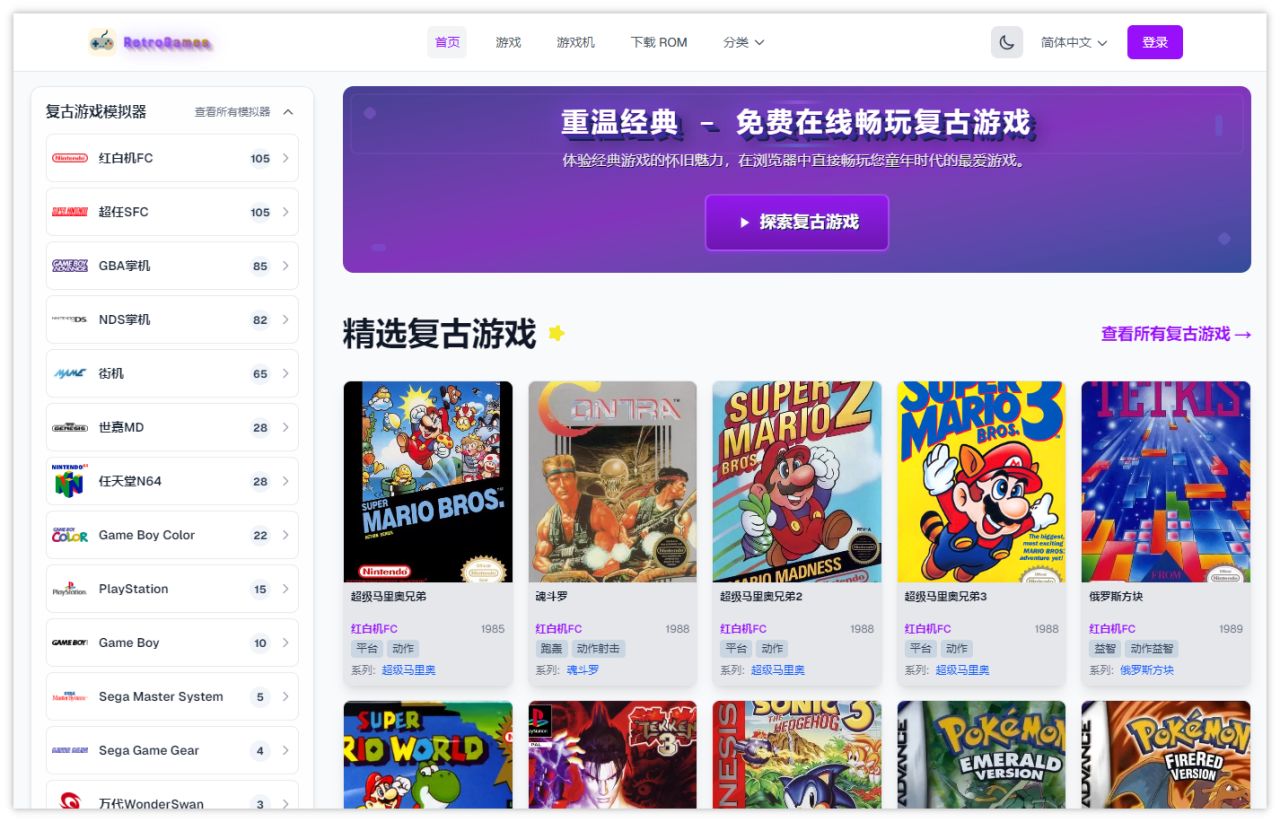Click the Sega Game Gear logo icon
The width and height of the screenshot is (1280, 822).
click(70, 751)
